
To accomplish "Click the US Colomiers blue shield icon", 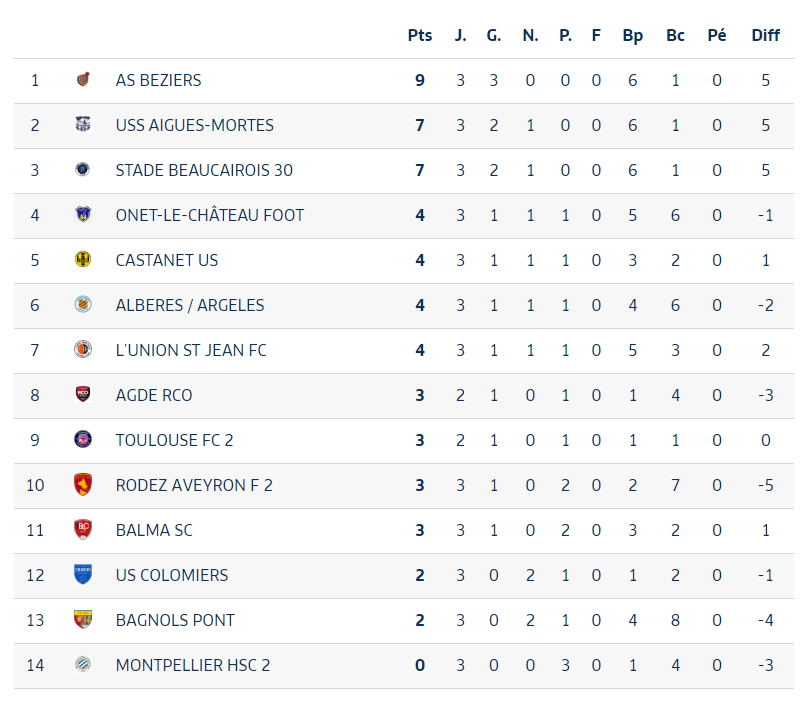I will click(83, 575).
